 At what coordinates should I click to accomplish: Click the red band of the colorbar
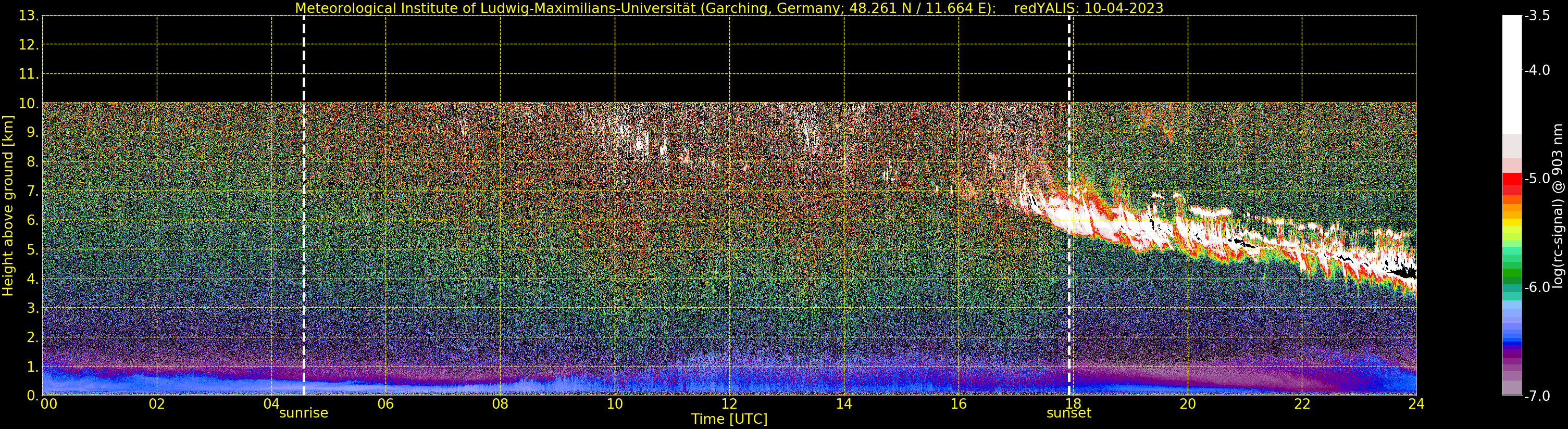point(1512,184)
